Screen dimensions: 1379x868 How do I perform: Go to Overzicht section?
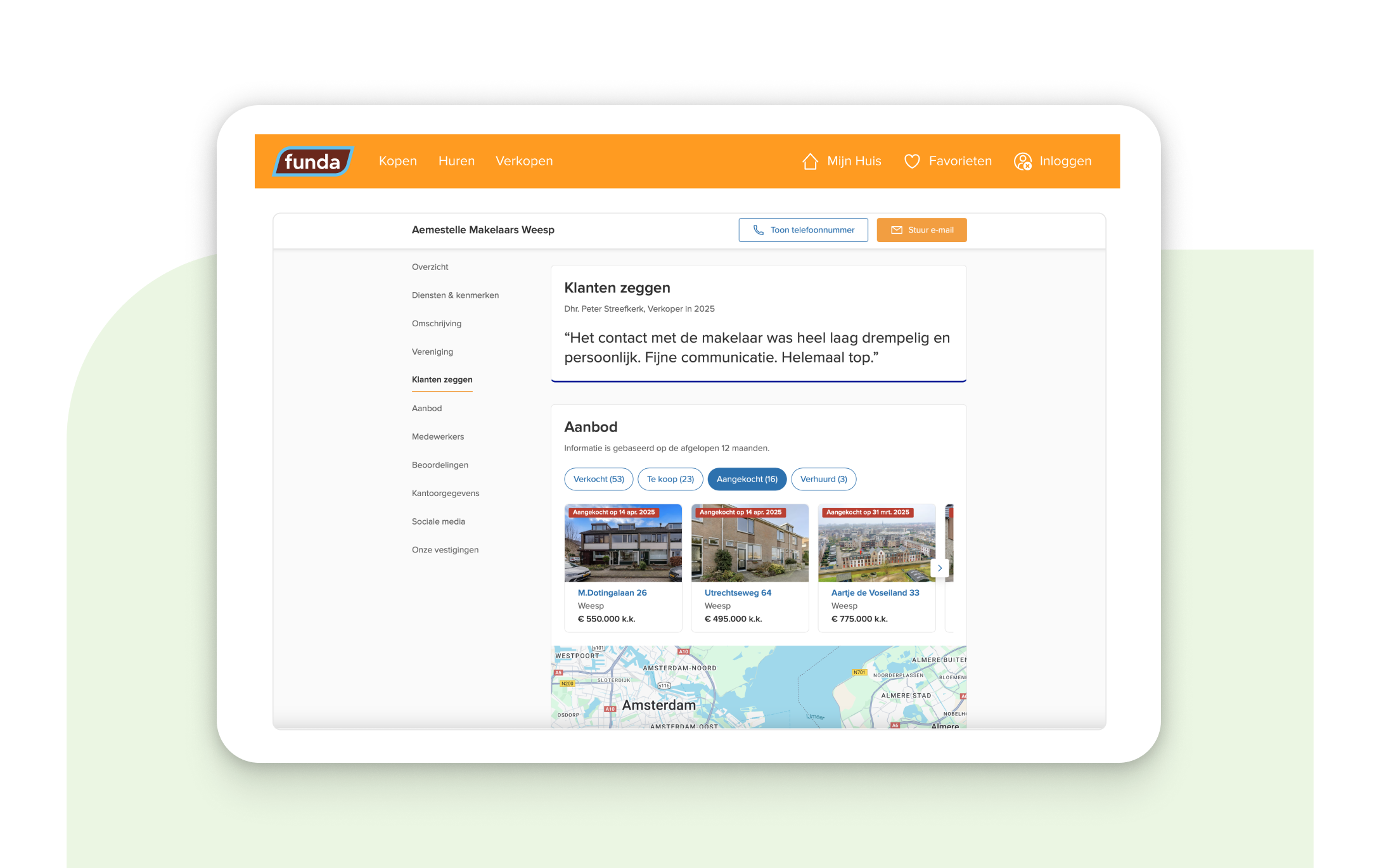[430, 267]
